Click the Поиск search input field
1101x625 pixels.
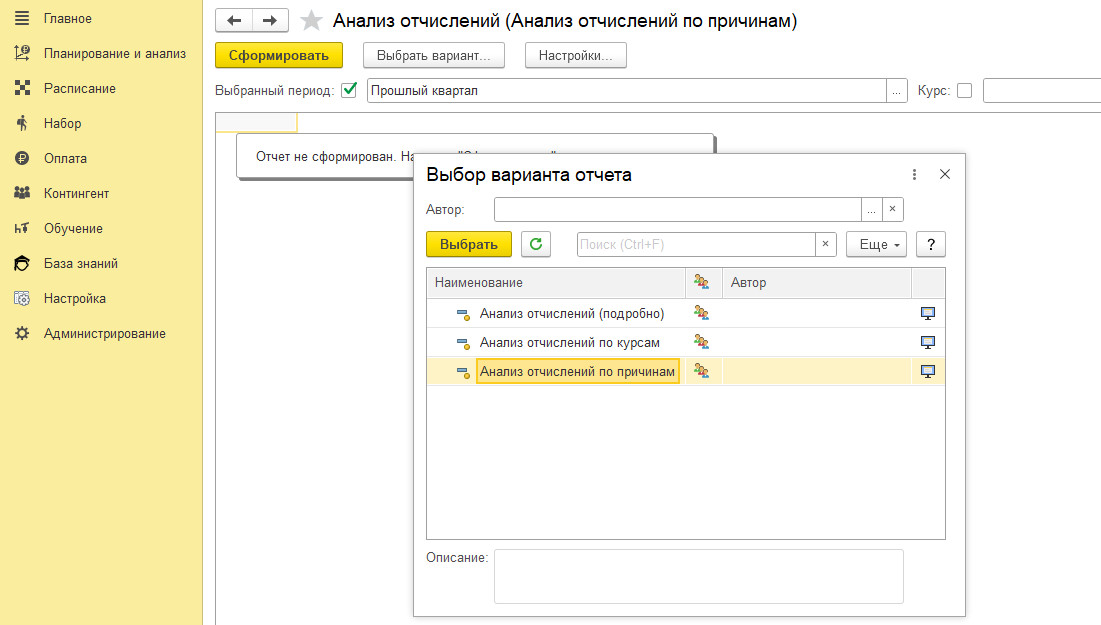(x=696, y=244)
